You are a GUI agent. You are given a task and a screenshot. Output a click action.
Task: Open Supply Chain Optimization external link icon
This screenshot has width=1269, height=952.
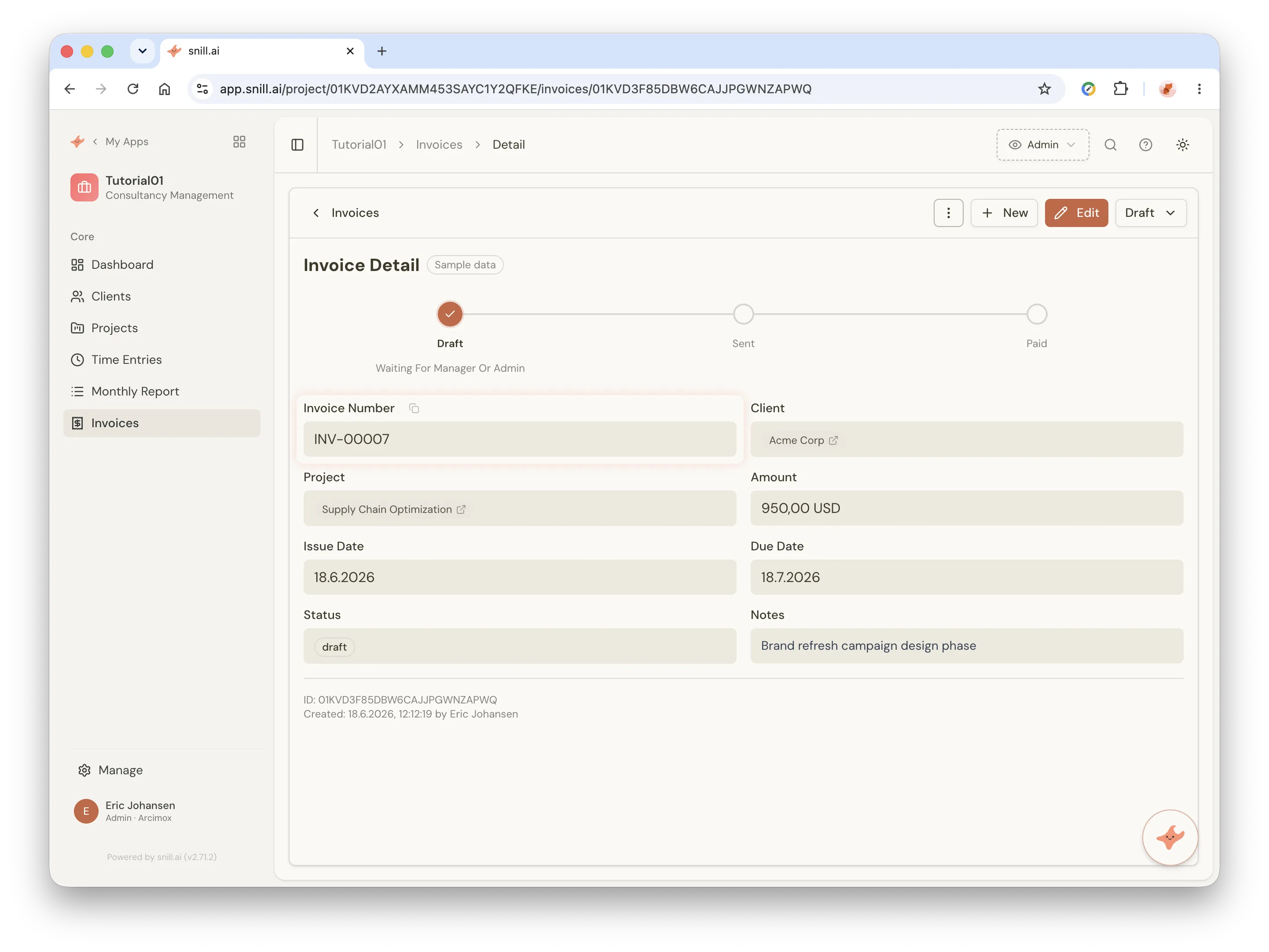point(461,509)
